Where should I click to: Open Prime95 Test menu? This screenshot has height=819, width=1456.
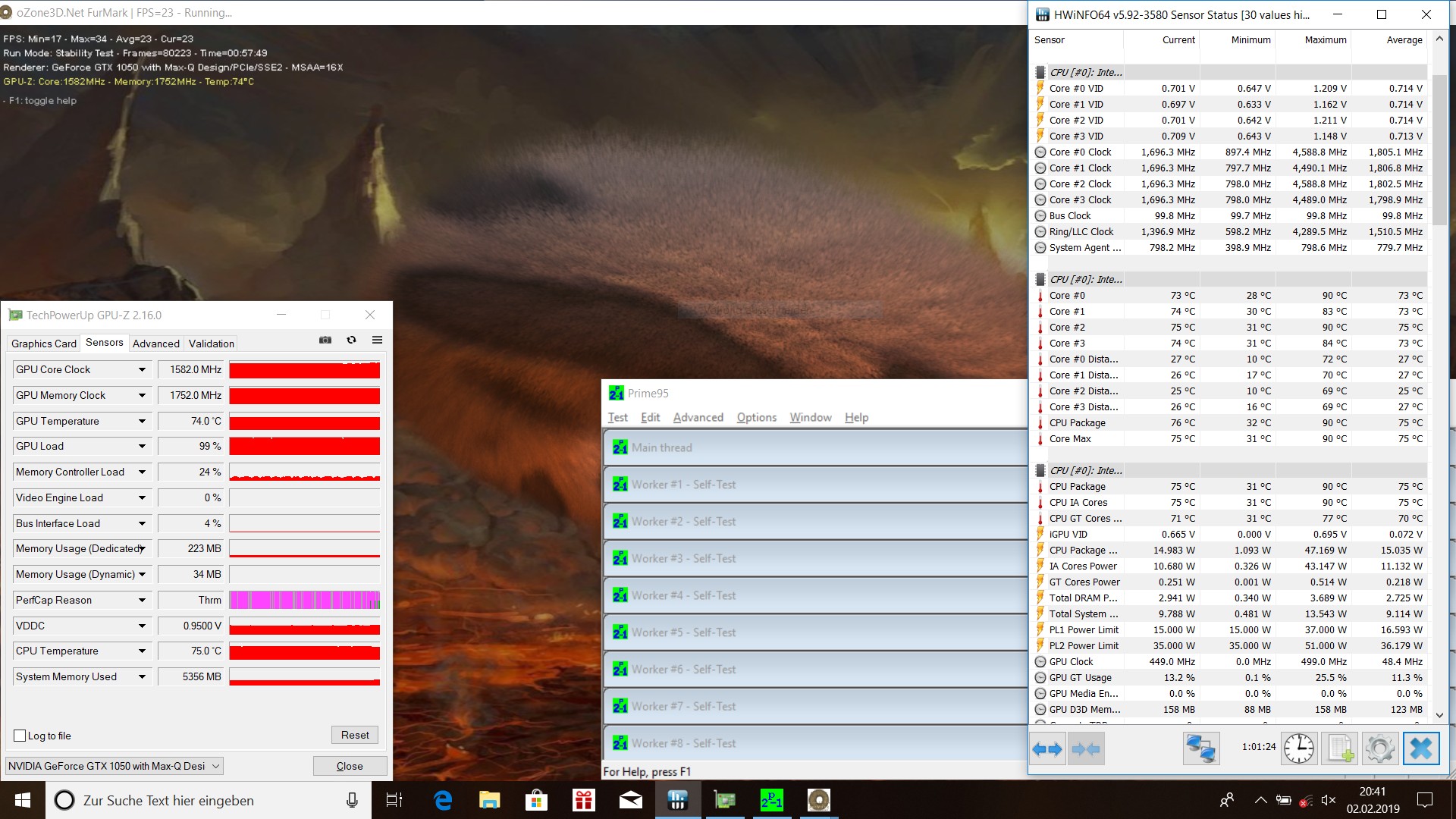(617, 417)
